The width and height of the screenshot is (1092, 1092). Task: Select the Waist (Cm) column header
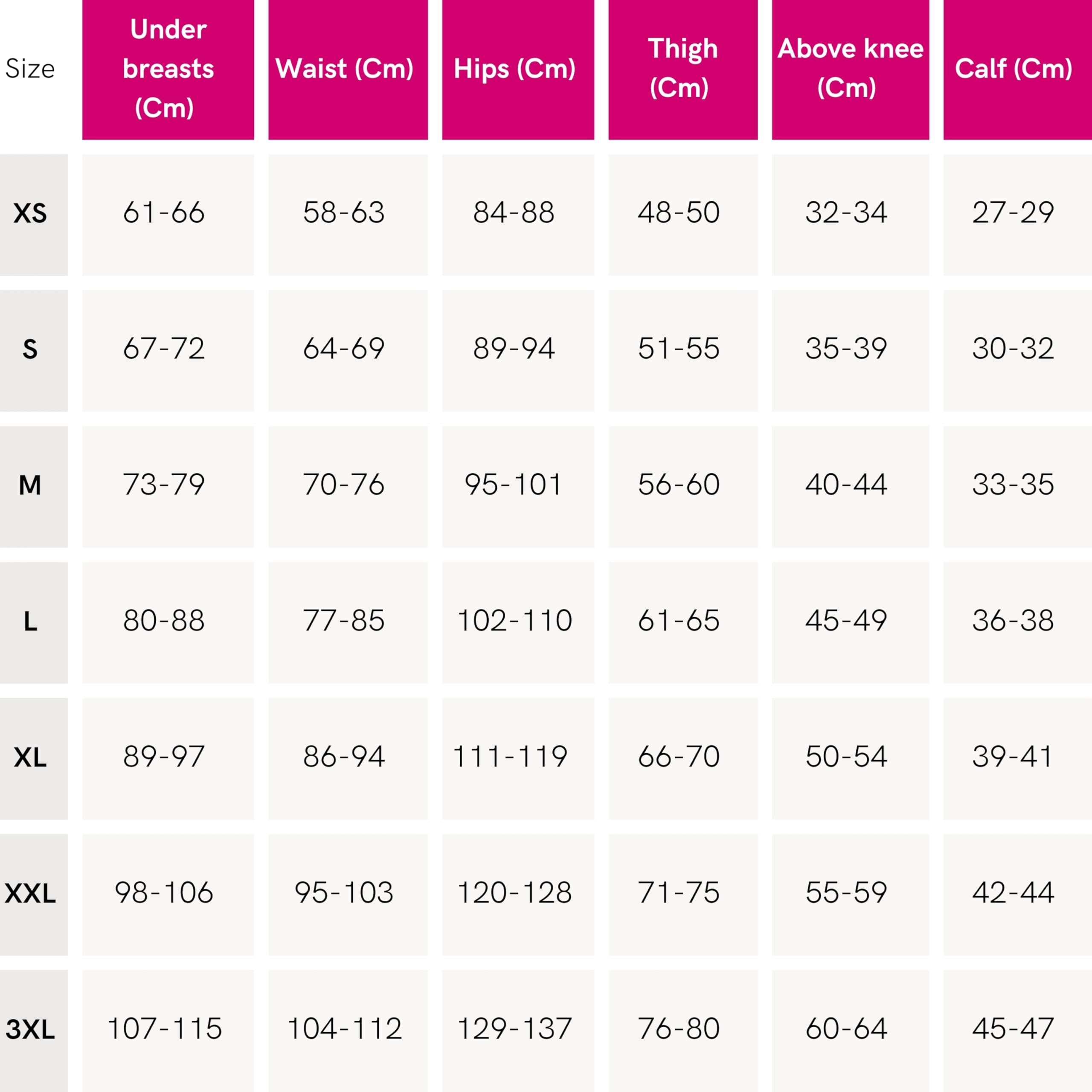coord(348,69)
